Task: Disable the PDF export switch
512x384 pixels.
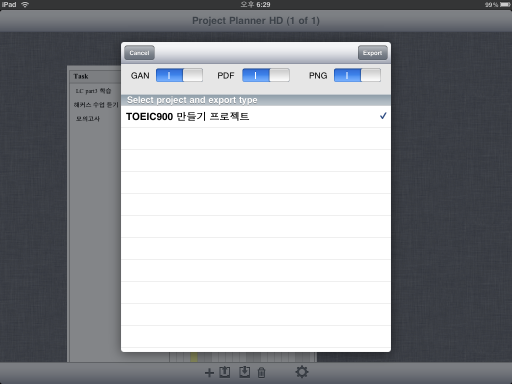Action: tap(266, 75)
